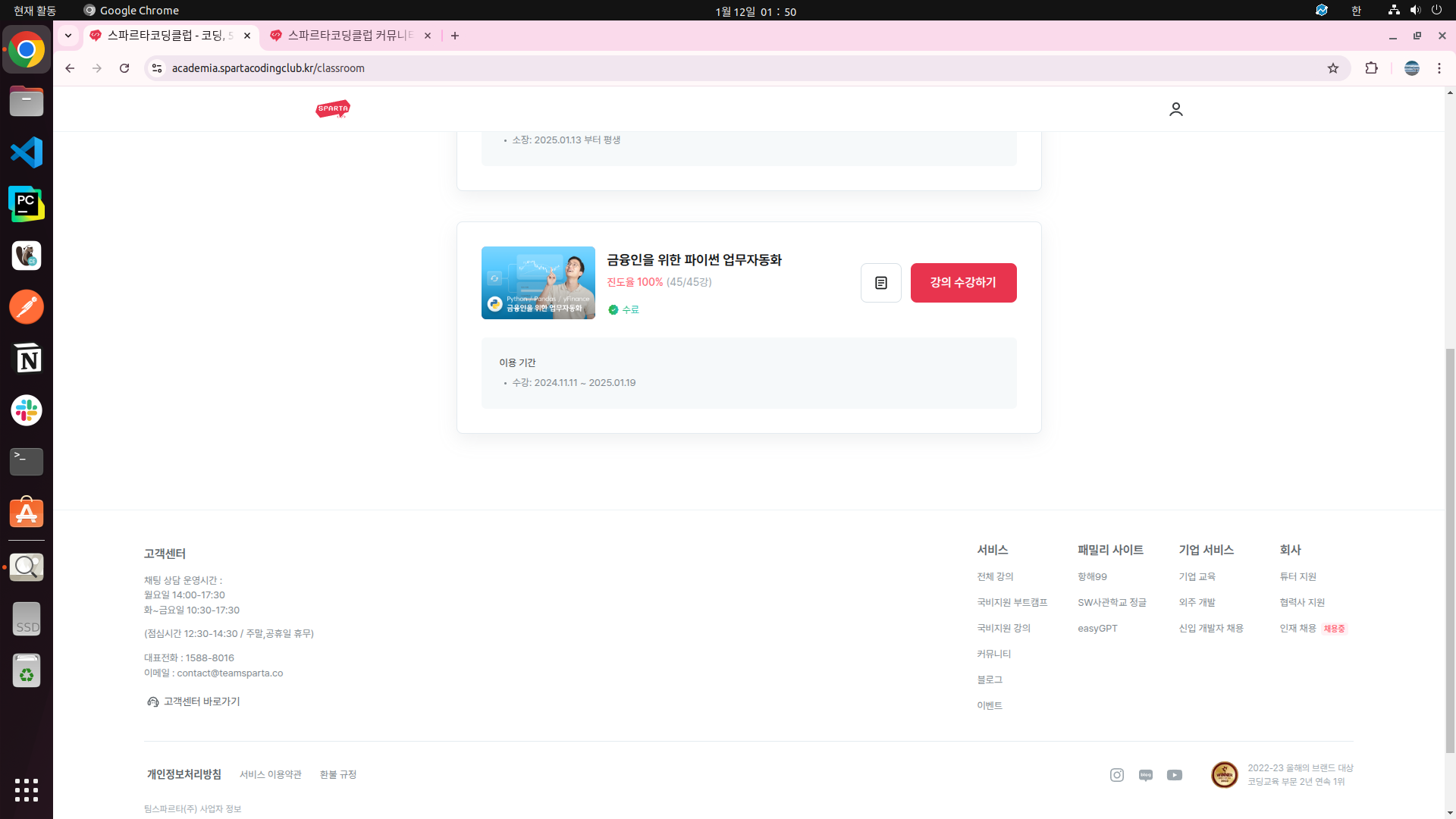Open DBeaver app in the dock
Image resolution: width=1456 pixels, height=819 pixels.
point(27,256)
